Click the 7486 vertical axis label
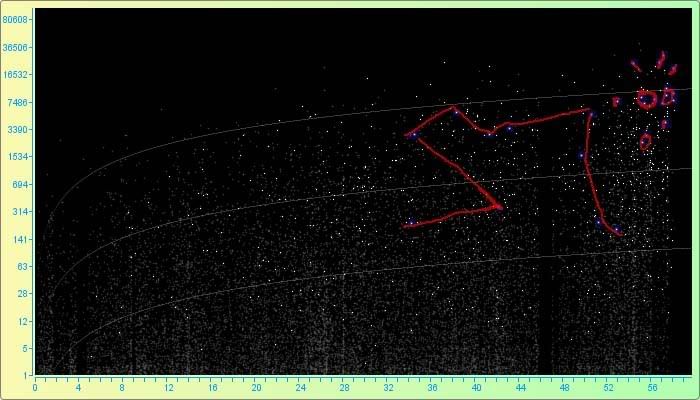 pos(17,102)
